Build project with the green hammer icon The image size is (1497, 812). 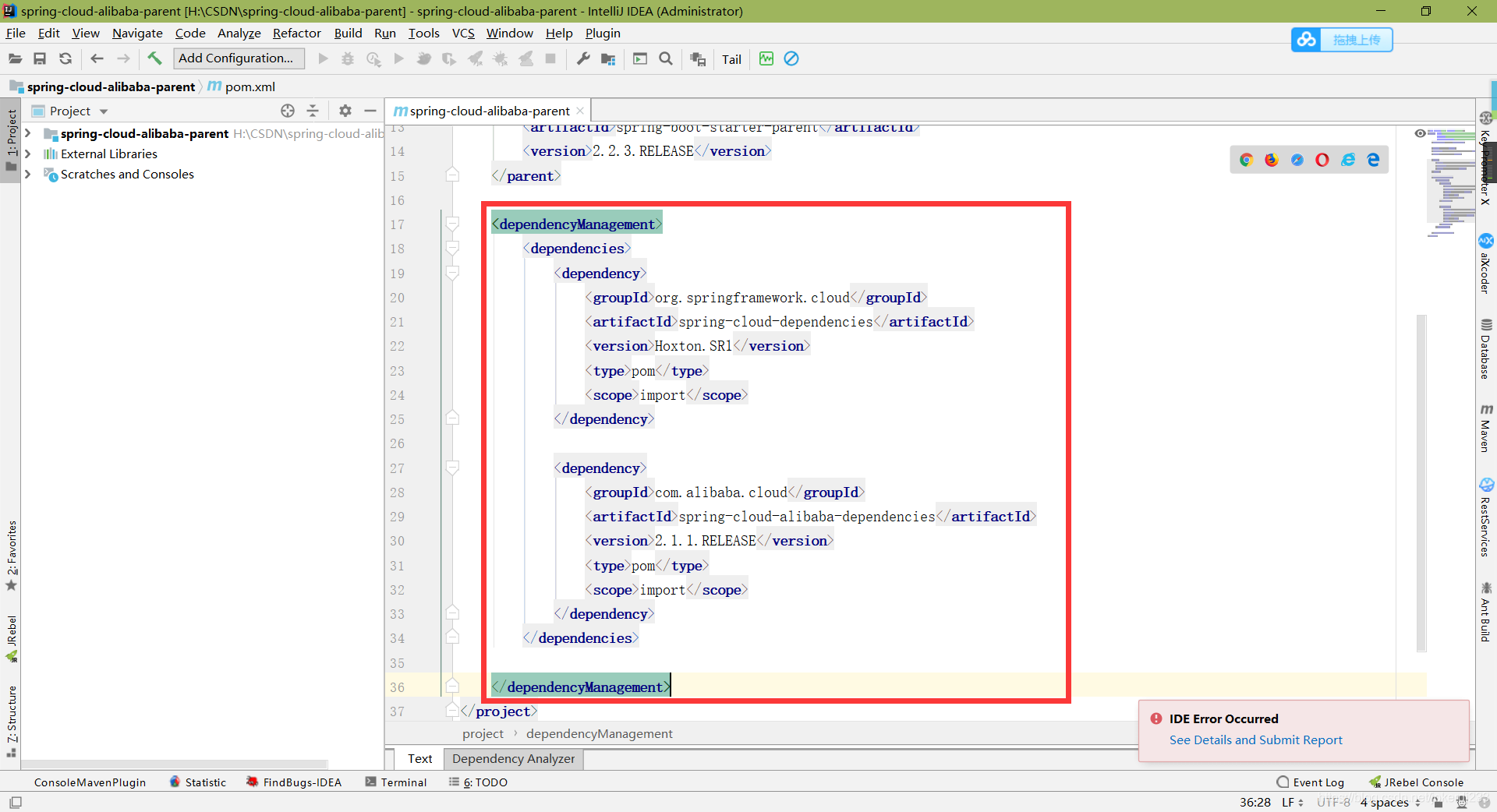click(x=154, y=58)
